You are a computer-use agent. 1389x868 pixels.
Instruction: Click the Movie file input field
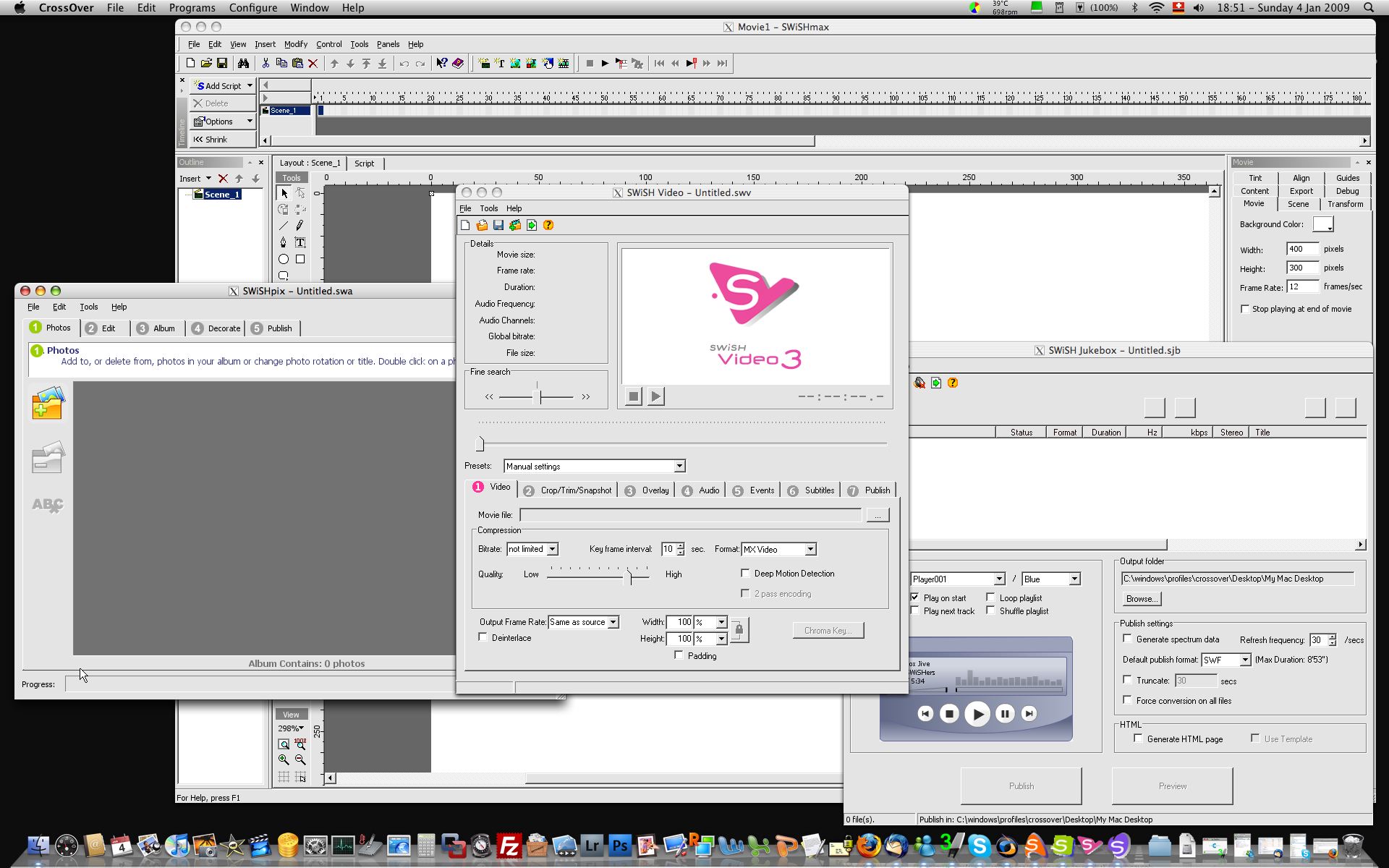pyautogui.click(x=690, y=515)
